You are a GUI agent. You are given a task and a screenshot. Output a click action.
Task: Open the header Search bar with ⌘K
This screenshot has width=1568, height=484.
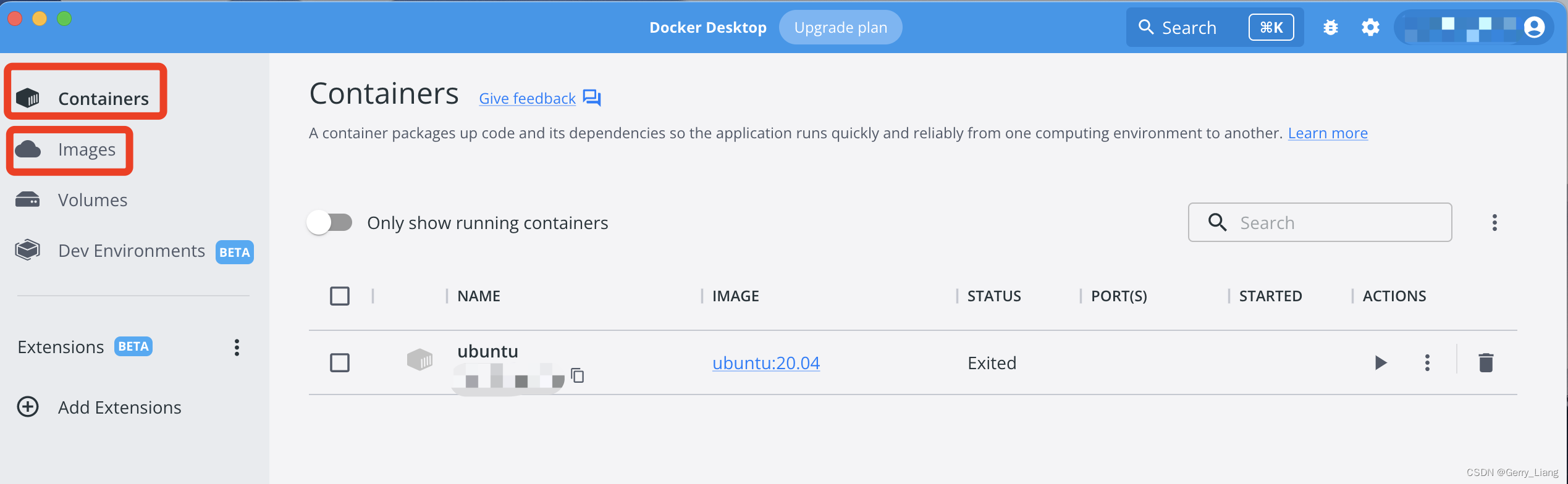[1215, 28]
